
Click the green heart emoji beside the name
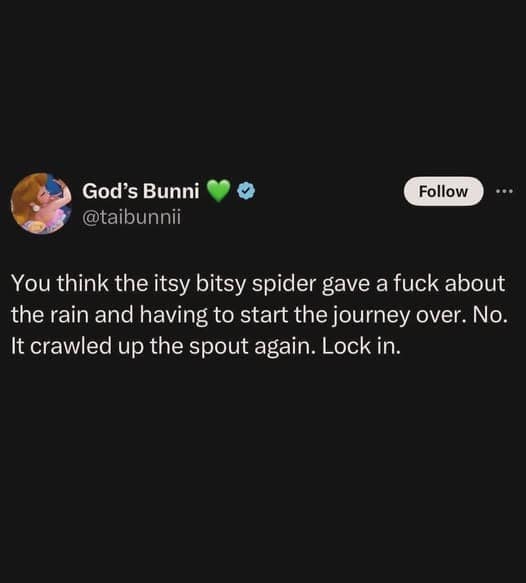[218, 191]
